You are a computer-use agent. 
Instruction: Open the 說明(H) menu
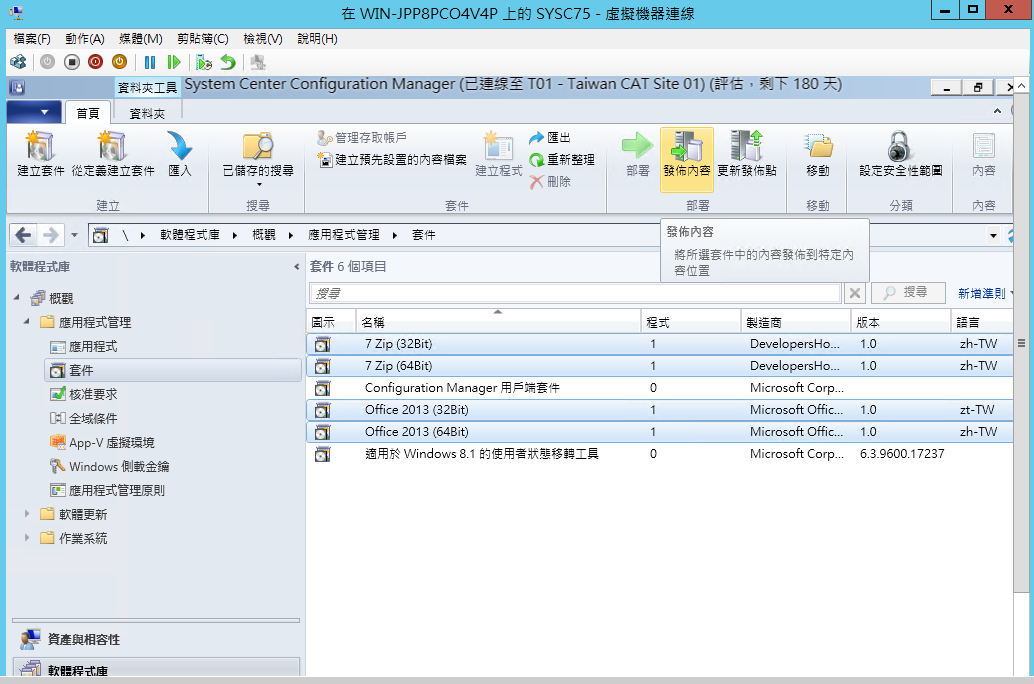click(x=317, y=39)
